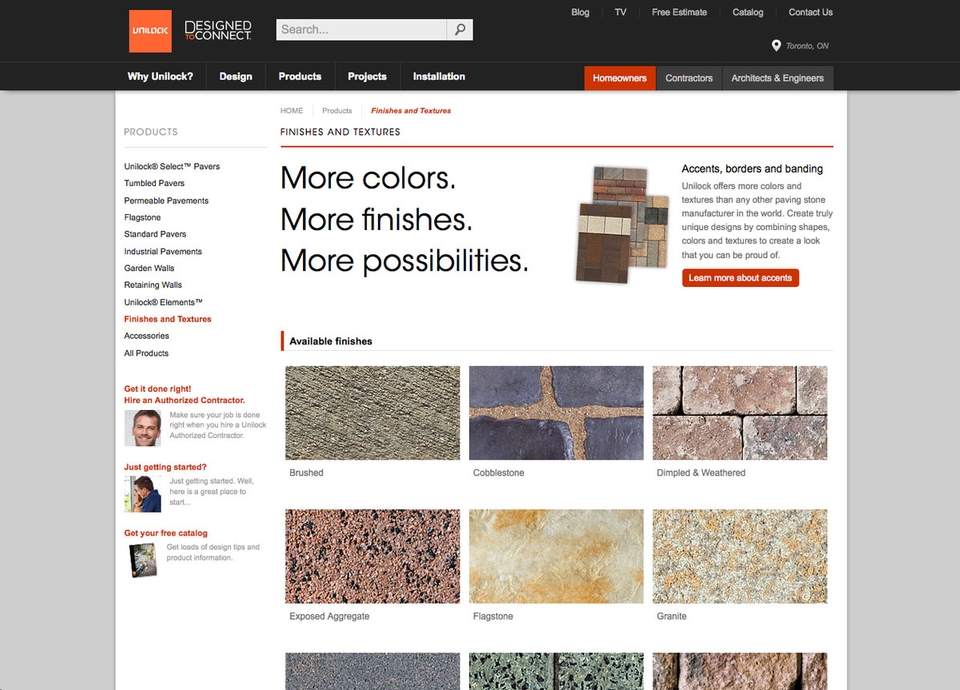Select the Dimpled & Weathered swatch
Image resolution: width=960 pixels, height=690 pixels.
point(740,413)
